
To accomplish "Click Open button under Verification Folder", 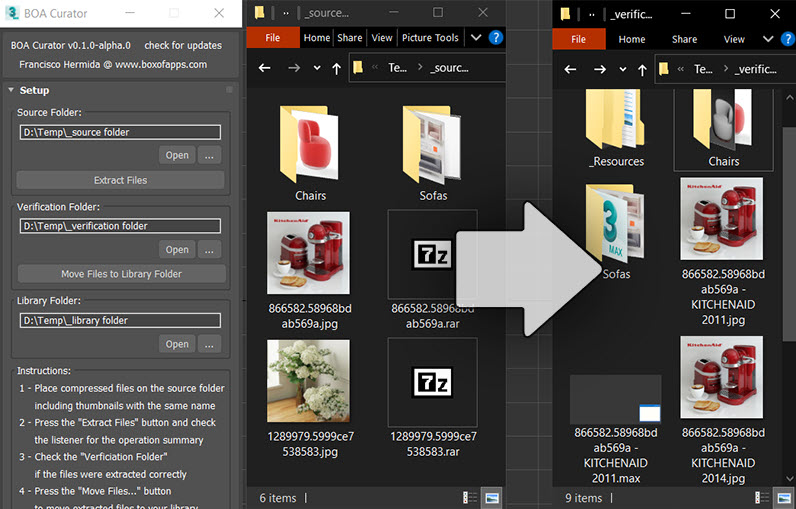I will click(177, 250).
